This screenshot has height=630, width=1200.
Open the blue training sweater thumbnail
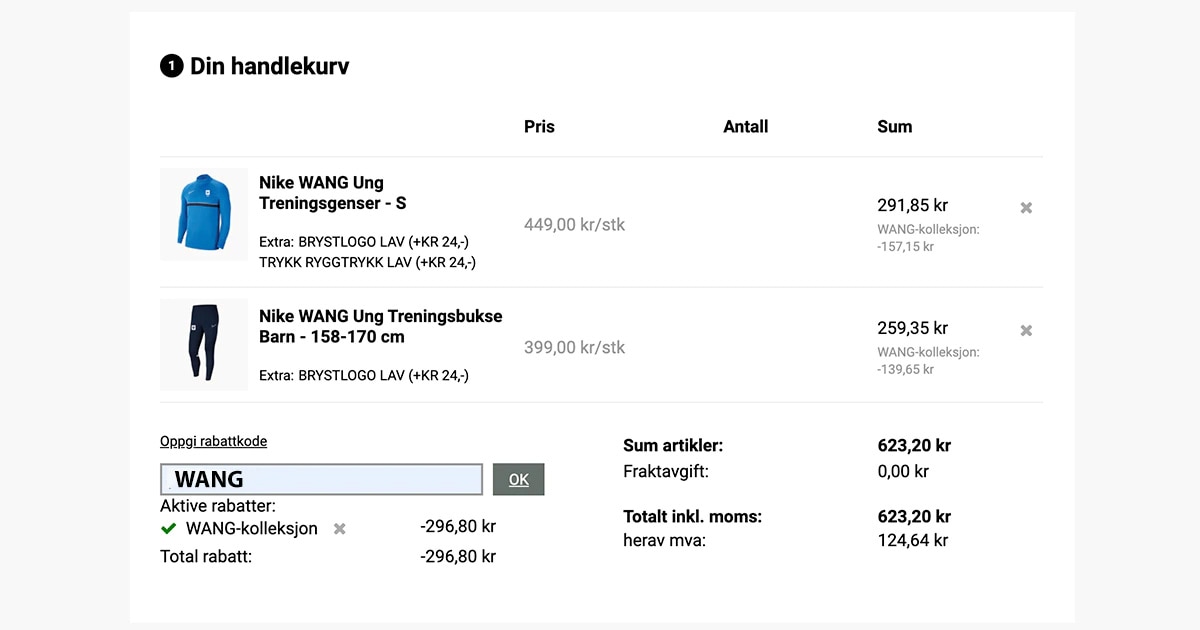204,214
